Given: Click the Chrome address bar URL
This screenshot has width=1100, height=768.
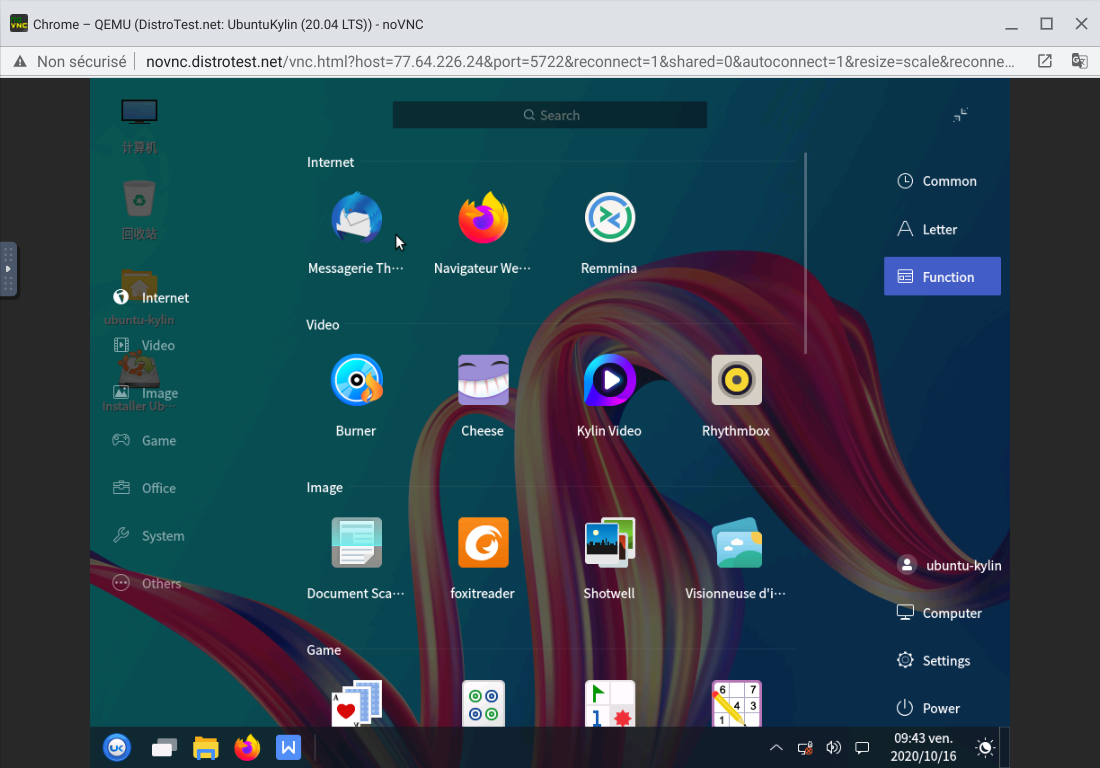Looking at the screenshot, I should (x=580, y=62).
